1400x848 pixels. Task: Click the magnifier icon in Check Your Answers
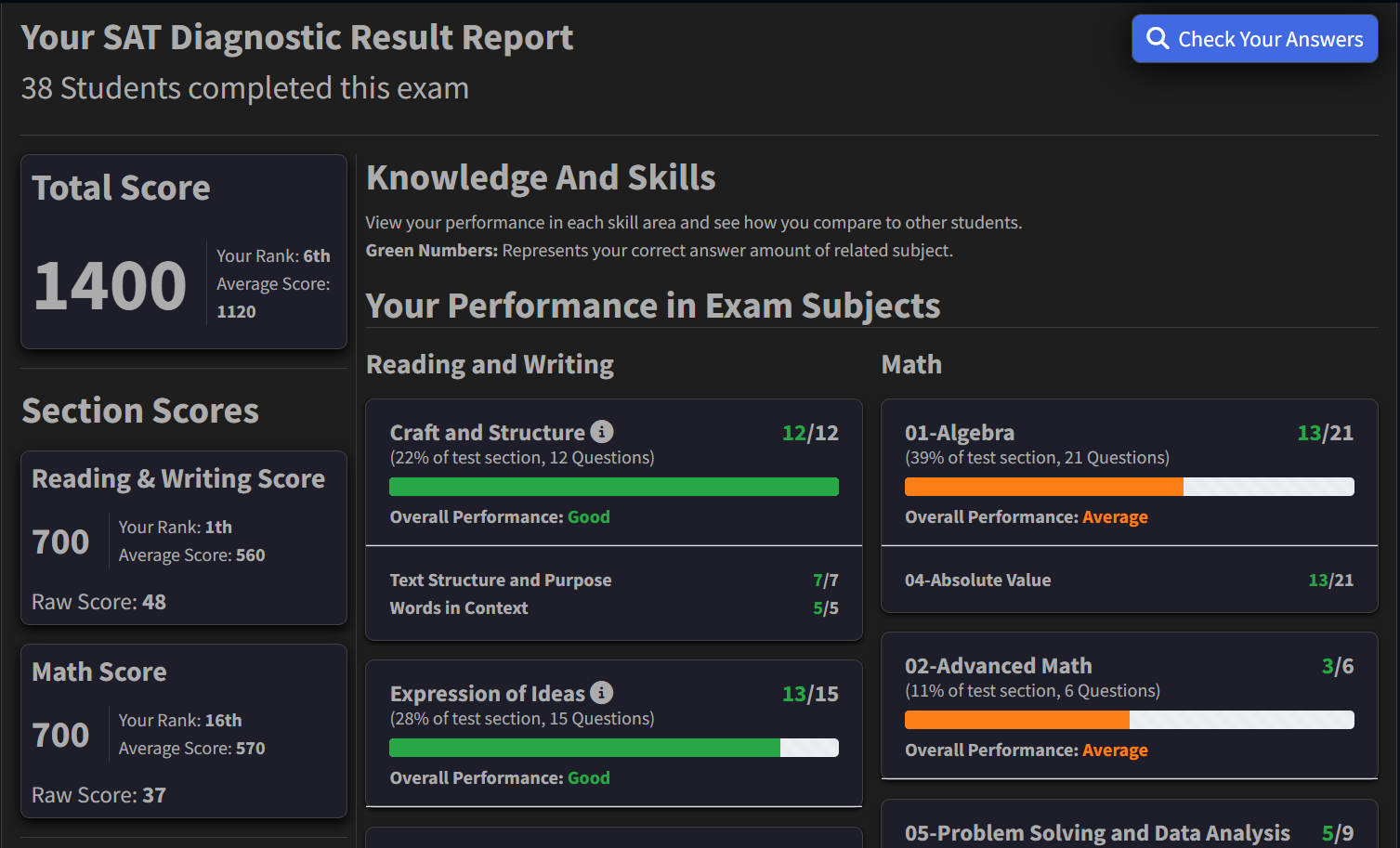[1157, 38]
